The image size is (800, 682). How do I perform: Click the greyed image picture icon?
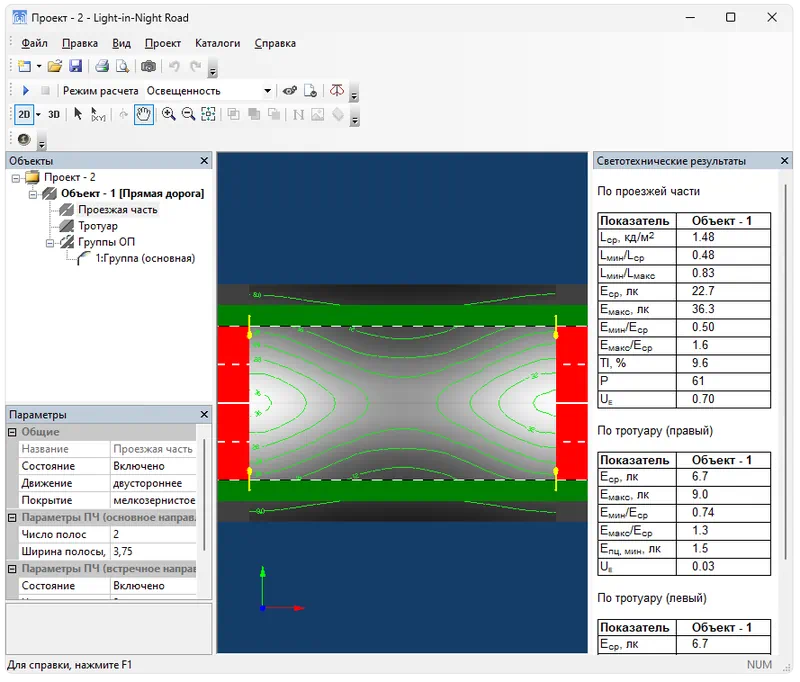tap(317, 114)
